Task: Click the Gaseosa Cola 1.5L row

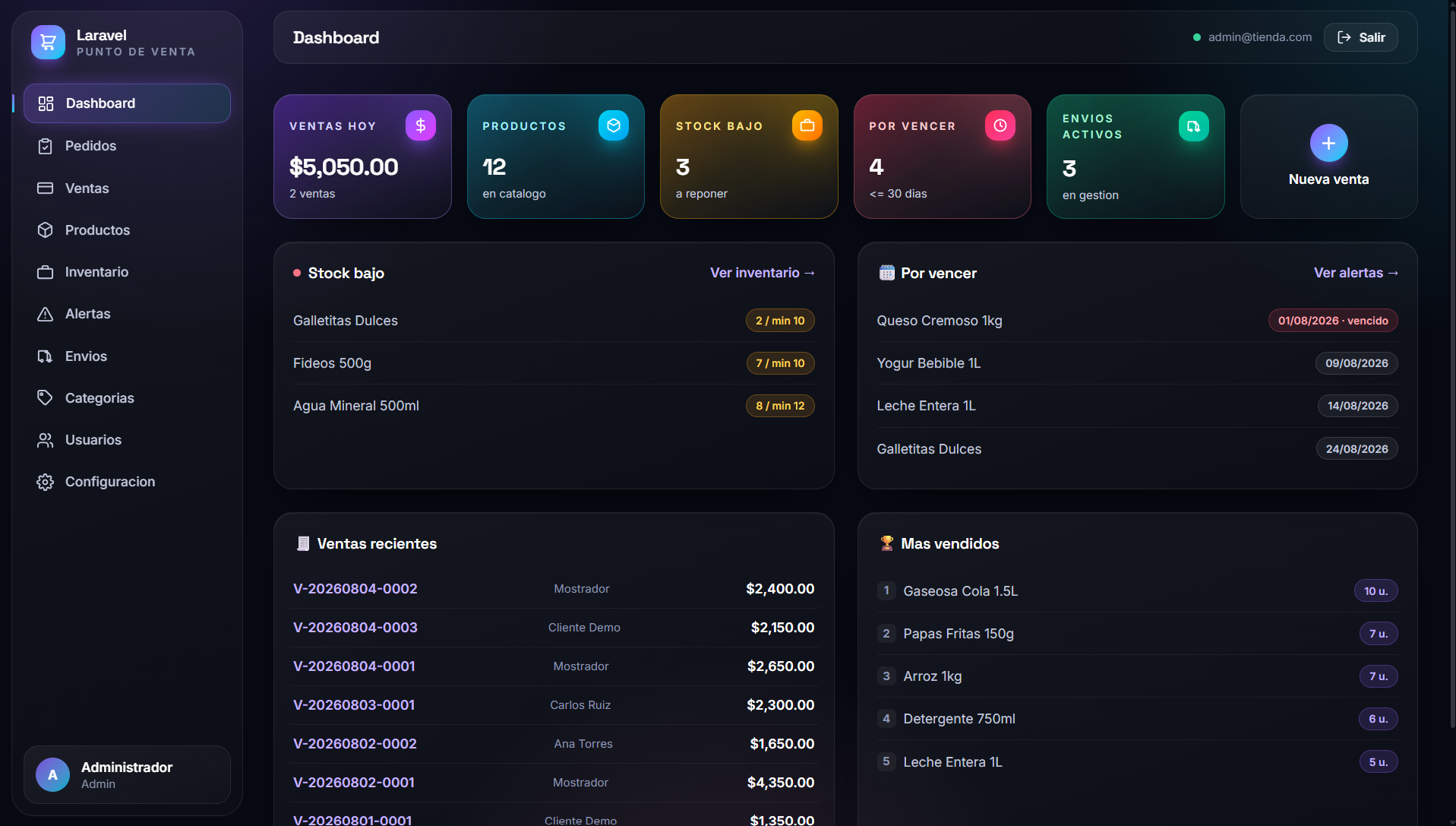Action: pyautogui.click(x=1137, y=591)
